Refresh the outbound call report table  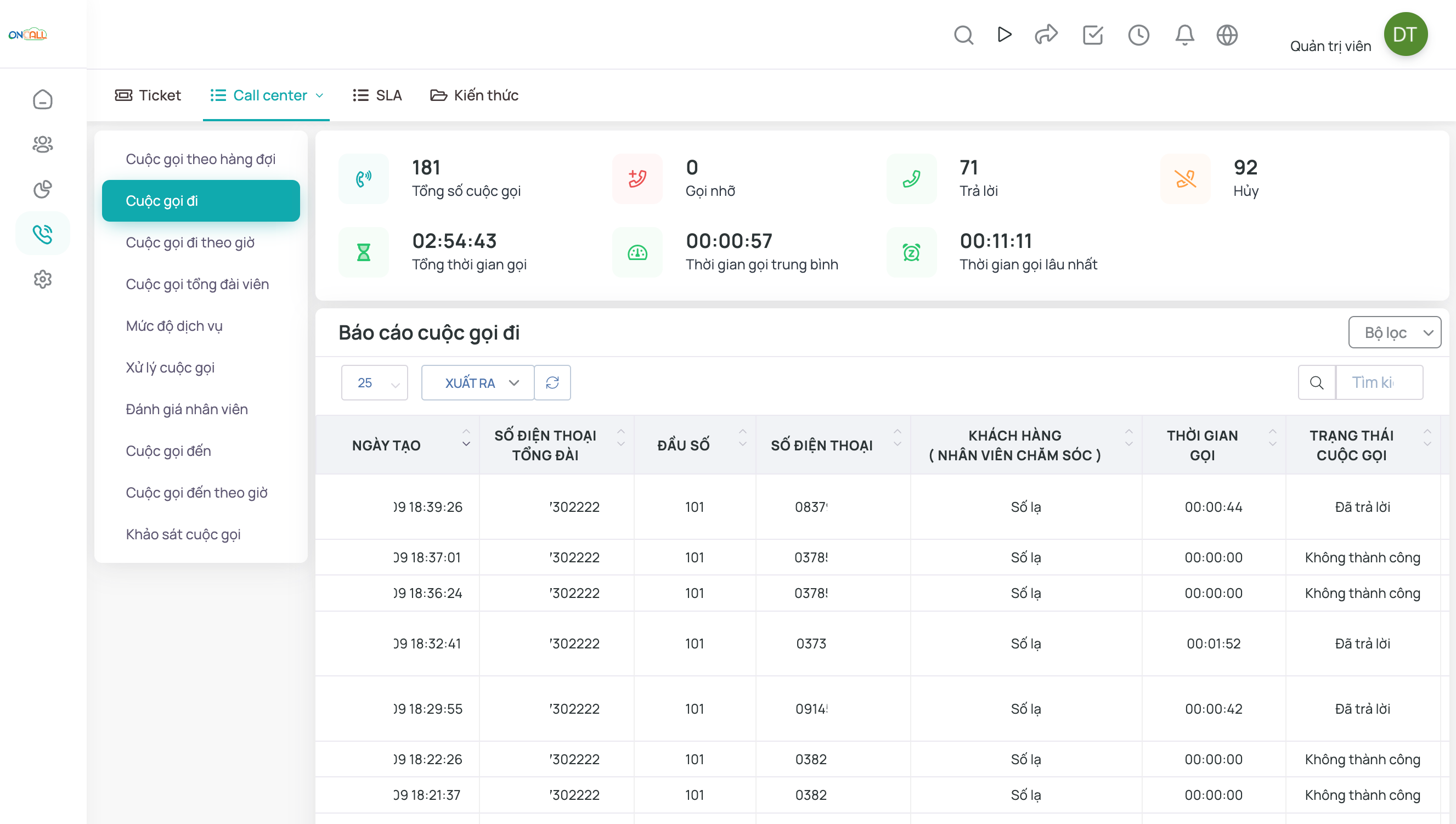552,382
